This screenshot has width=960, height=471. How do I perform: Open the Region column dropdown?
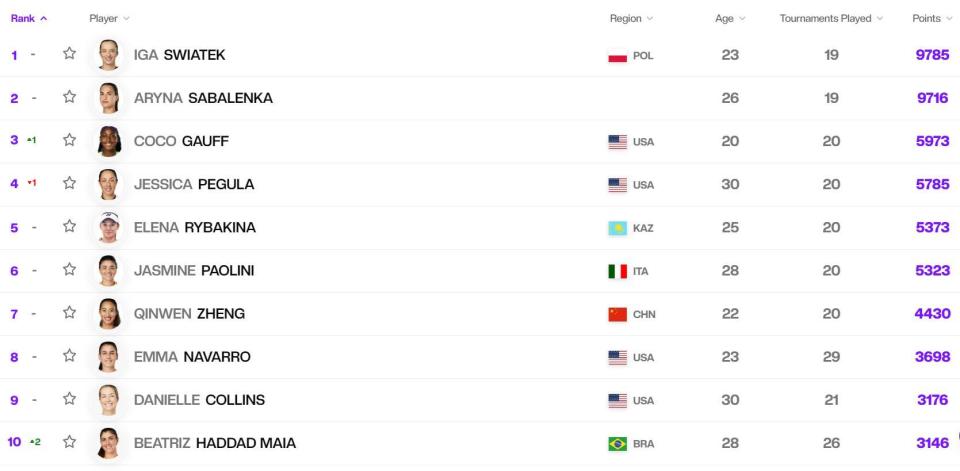click(x=631, y=18)
